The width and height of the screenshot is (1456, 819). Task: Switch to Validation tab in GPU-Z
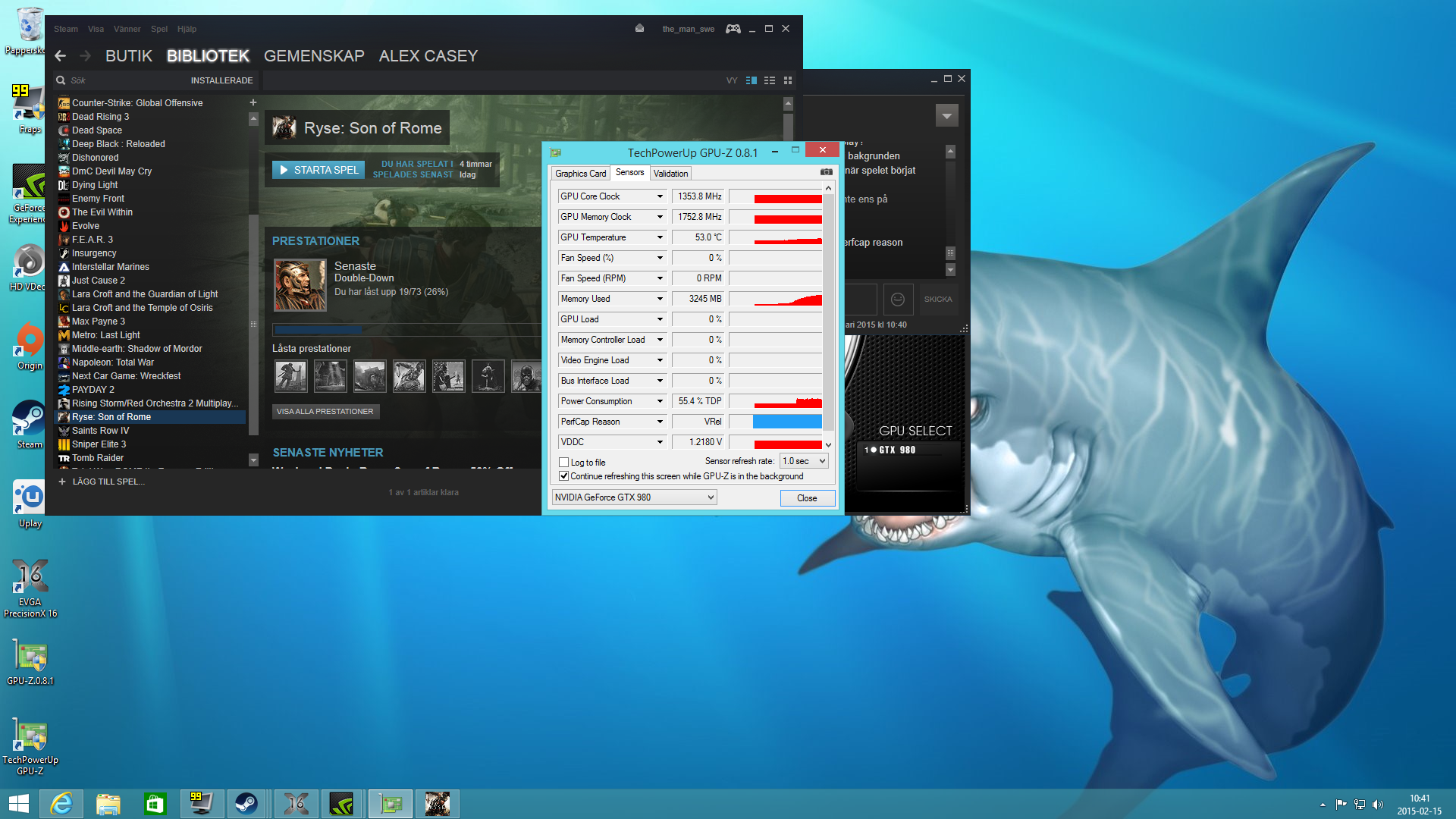(670, 174)
